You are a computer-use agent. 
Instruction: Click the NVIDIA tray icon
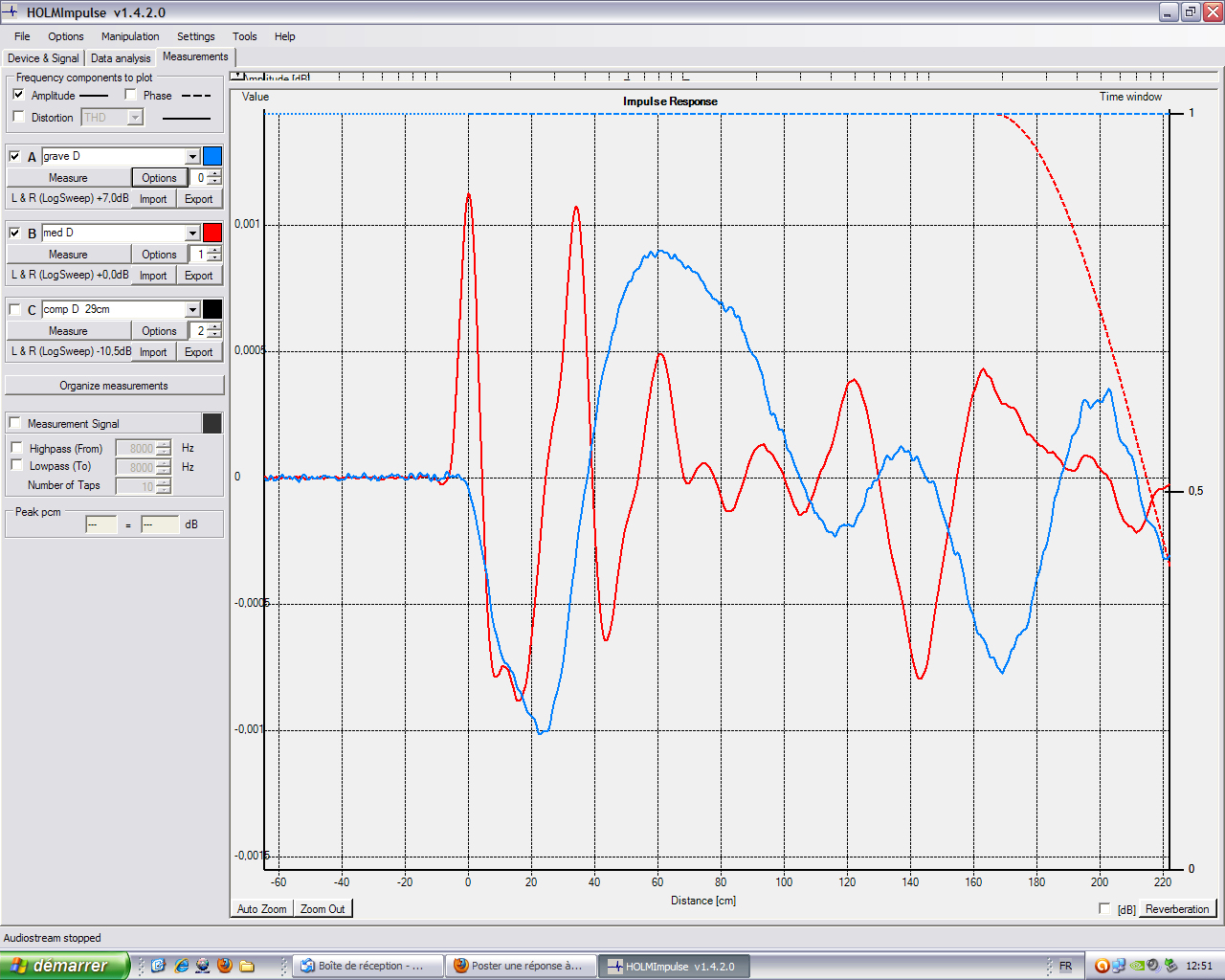coord(1137,966)
